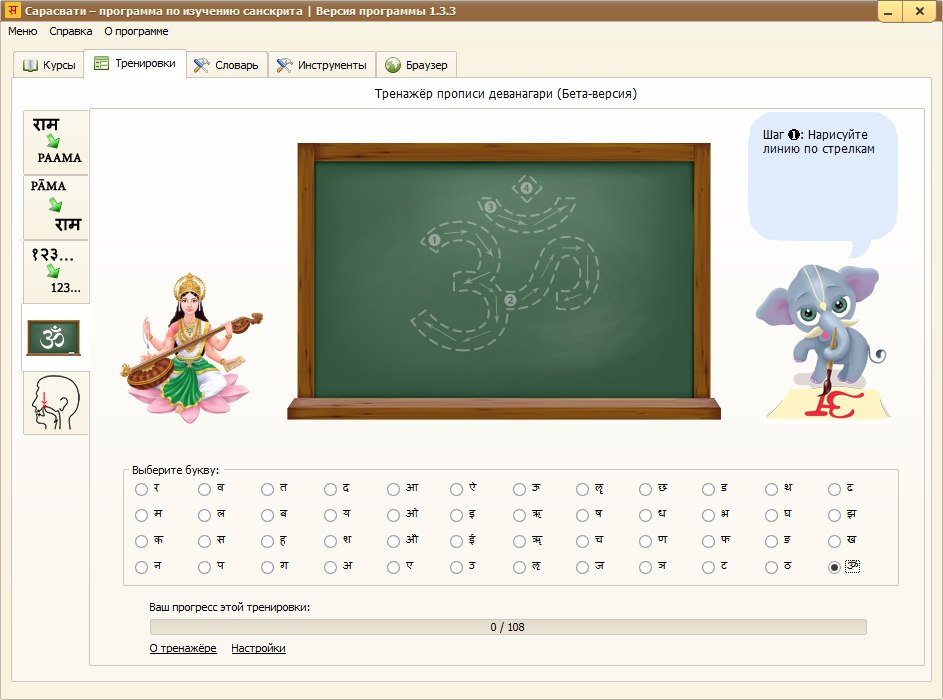Pick the letter क radio button

pos(142,541)
